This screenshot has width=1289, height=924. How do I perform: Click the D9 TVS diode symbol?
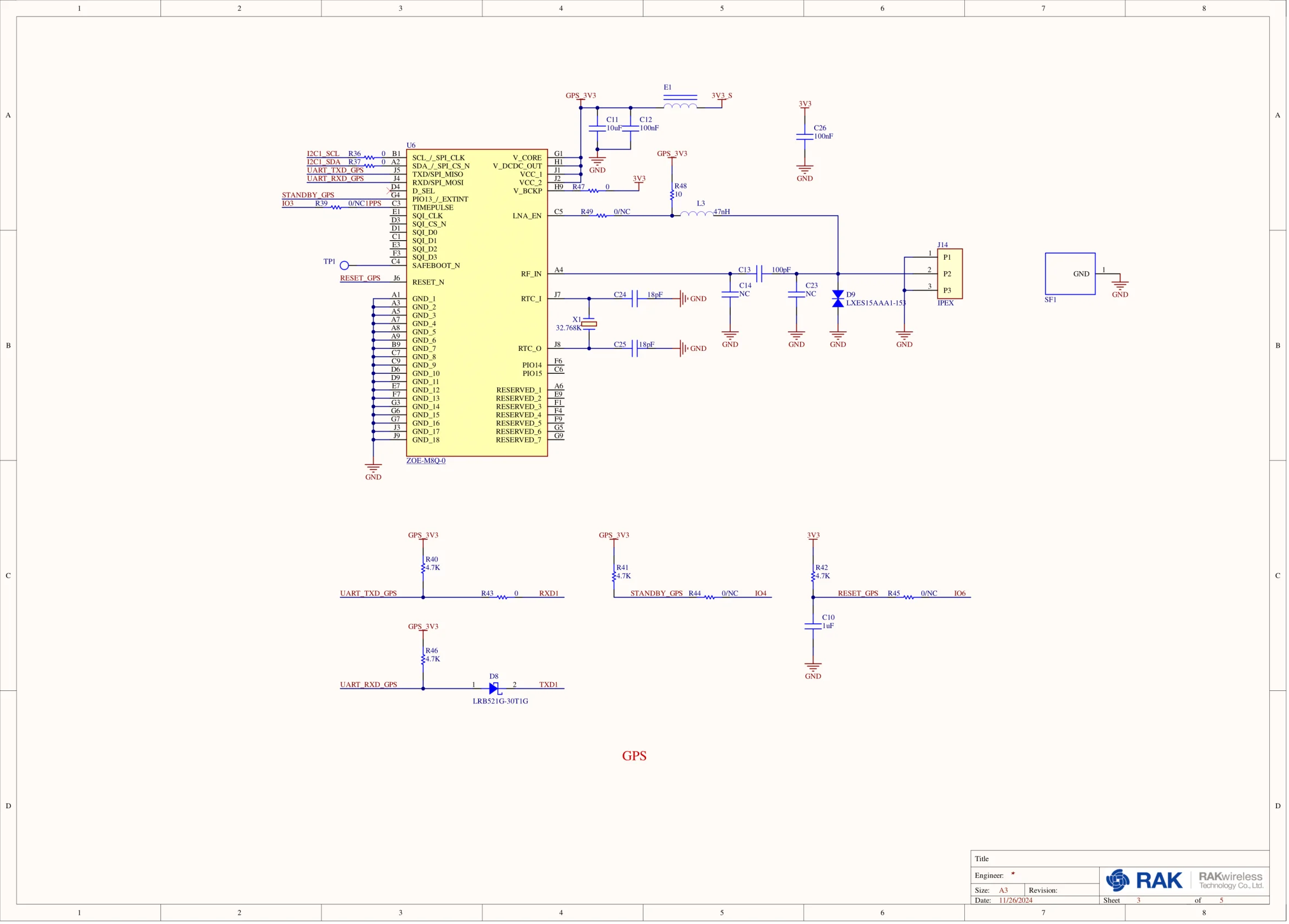[x=838, y=299]
